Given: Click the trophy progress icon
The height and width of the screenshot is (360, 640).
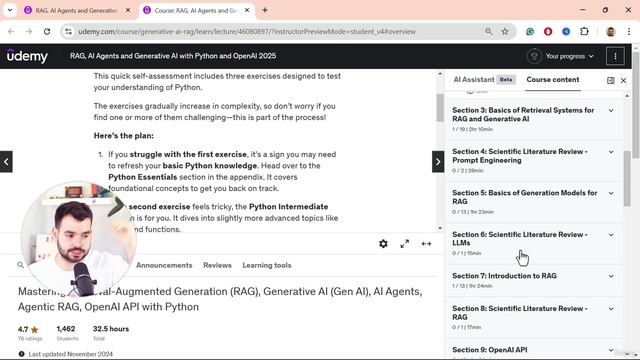Looking at the screenshot, I should click(534, 56).
